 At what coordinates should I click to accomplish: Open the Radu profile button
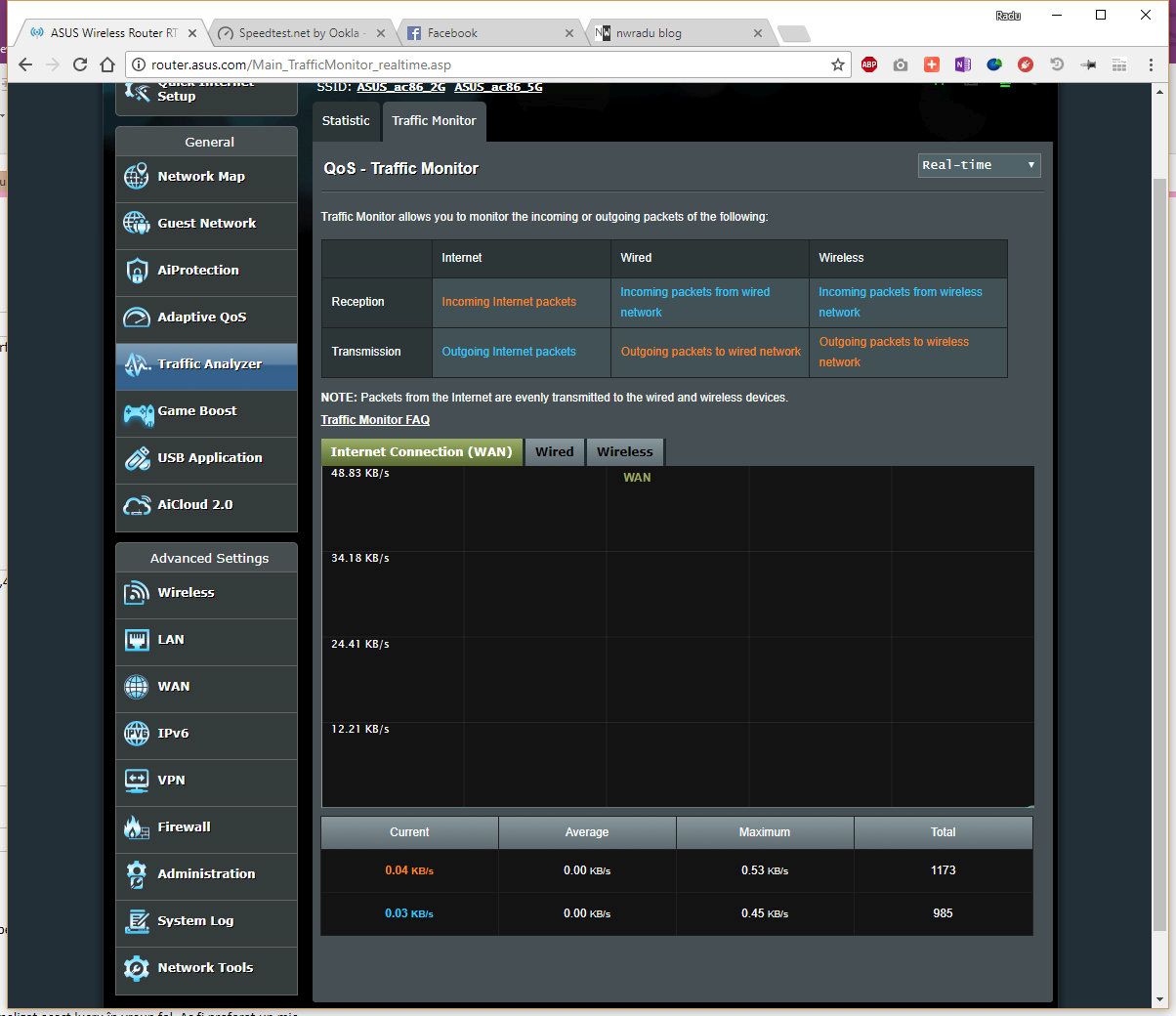click(1008, 16)
